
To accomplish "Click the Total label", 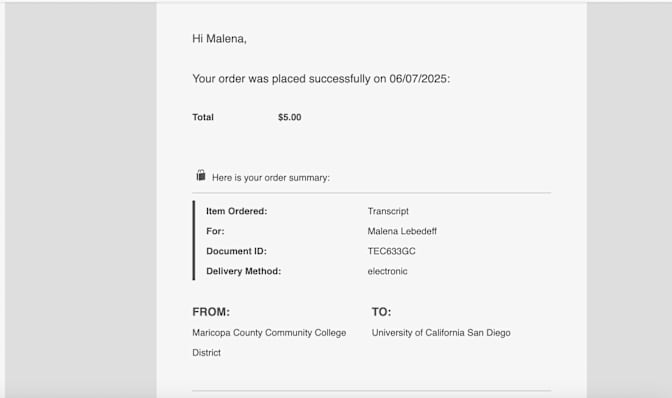I will point(203,117).
